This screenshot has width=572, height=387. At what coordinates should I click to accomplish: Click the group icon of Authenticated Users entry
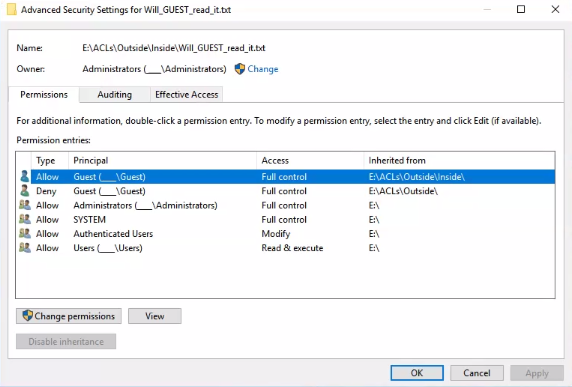tap(24, 233)
